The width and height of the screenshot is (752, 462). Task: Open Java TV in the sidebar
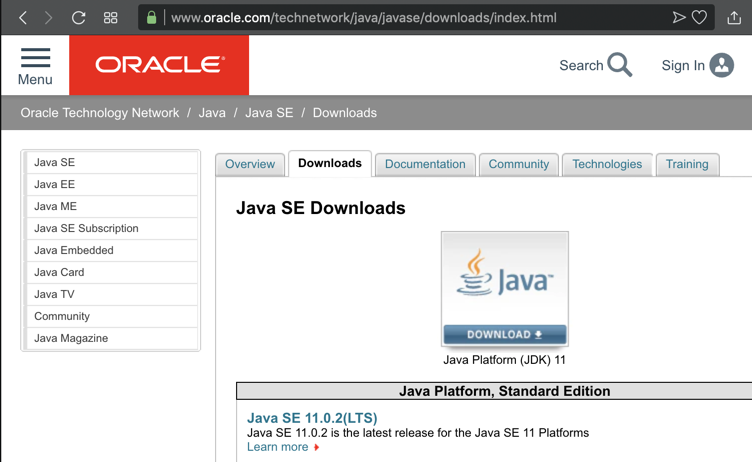111,294
